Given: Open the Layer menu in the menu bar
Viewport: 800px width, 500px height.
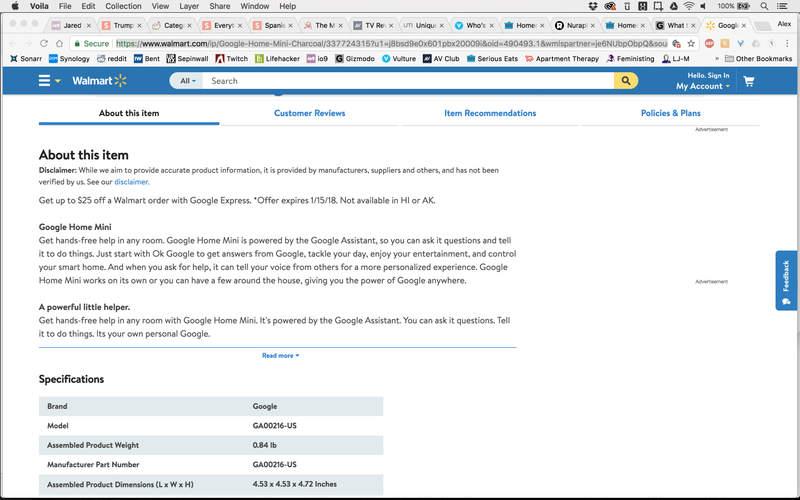Looking at the screenshot, I should 189,6.
